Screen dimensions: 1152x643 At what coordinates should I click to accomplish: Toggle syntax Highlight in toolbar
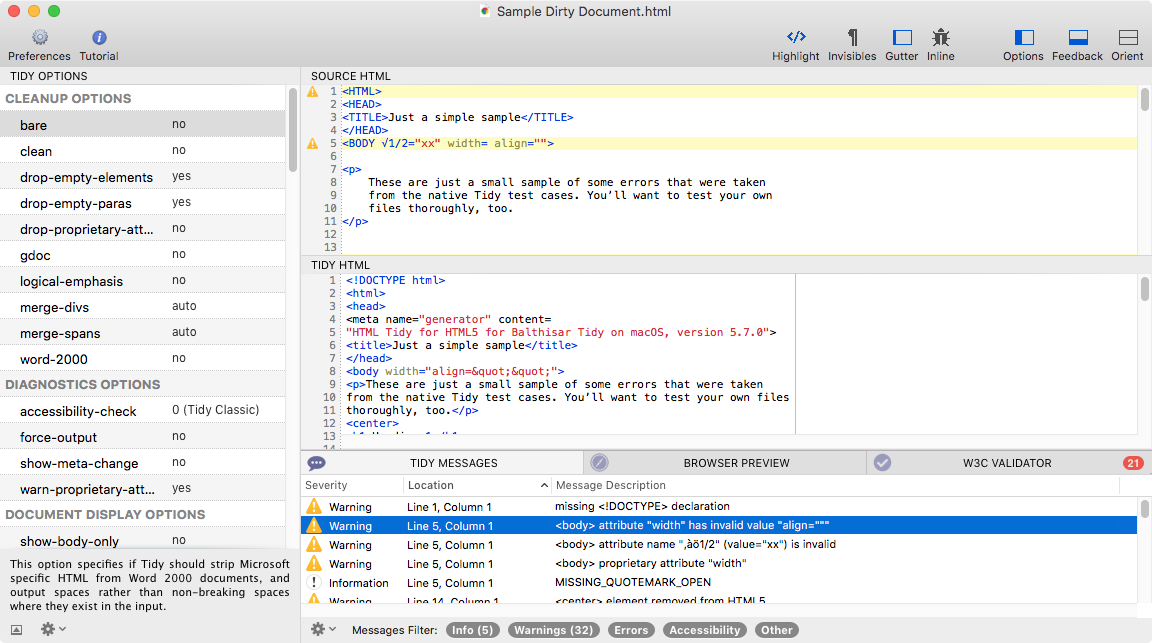796,45
